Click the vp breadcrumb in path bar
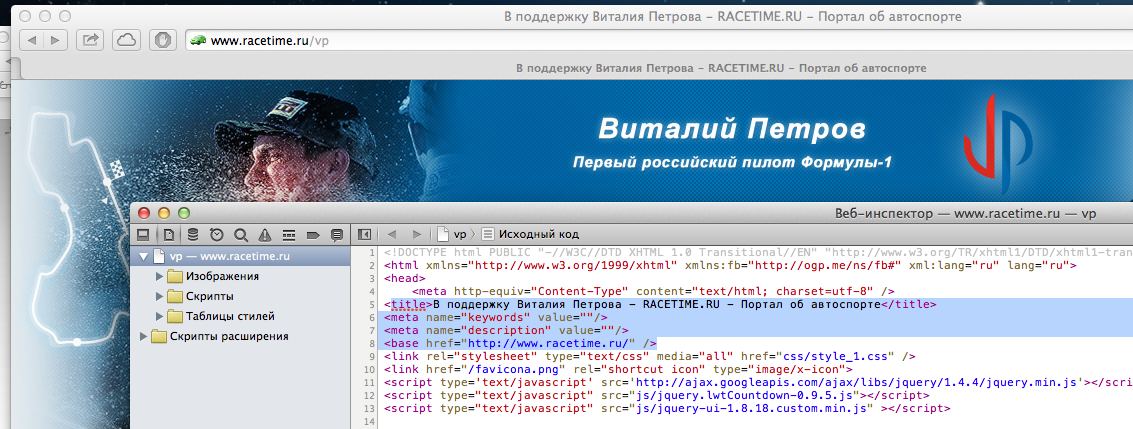 (453, 235)
